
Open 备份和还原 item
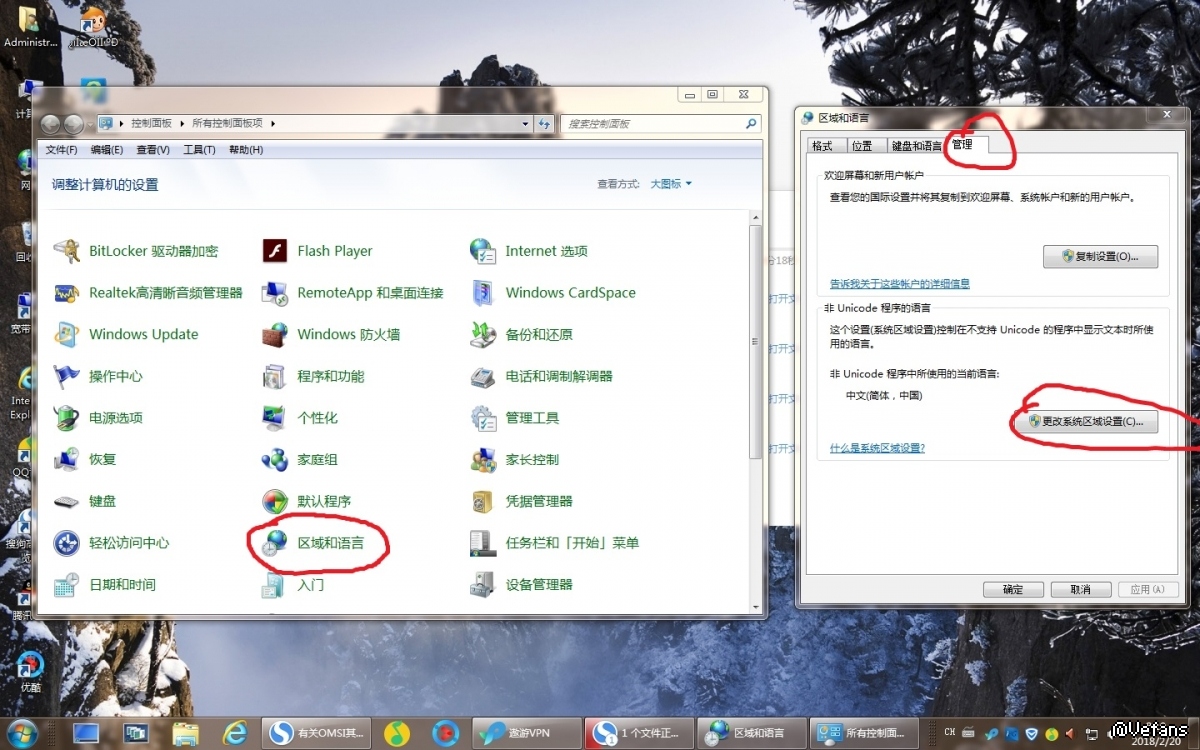521,334
